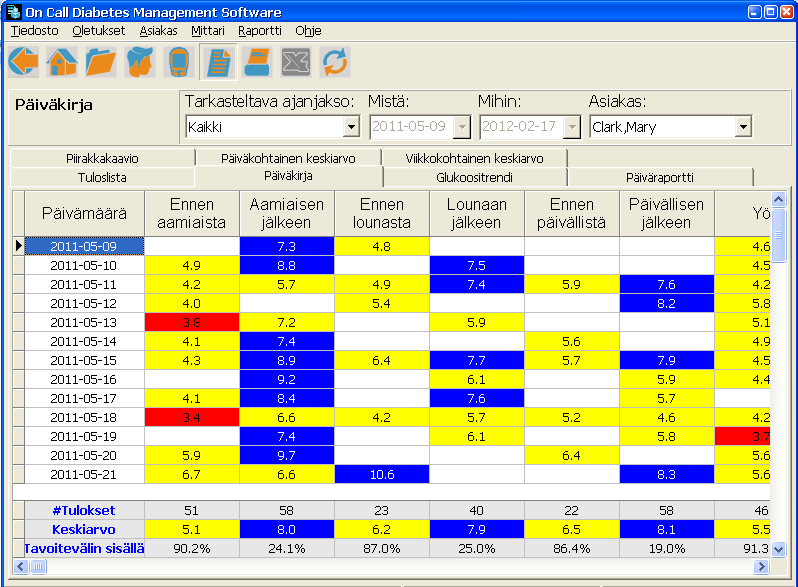
Task: Click the date cell 2011-05-21
Action: (x=84, y=474)
